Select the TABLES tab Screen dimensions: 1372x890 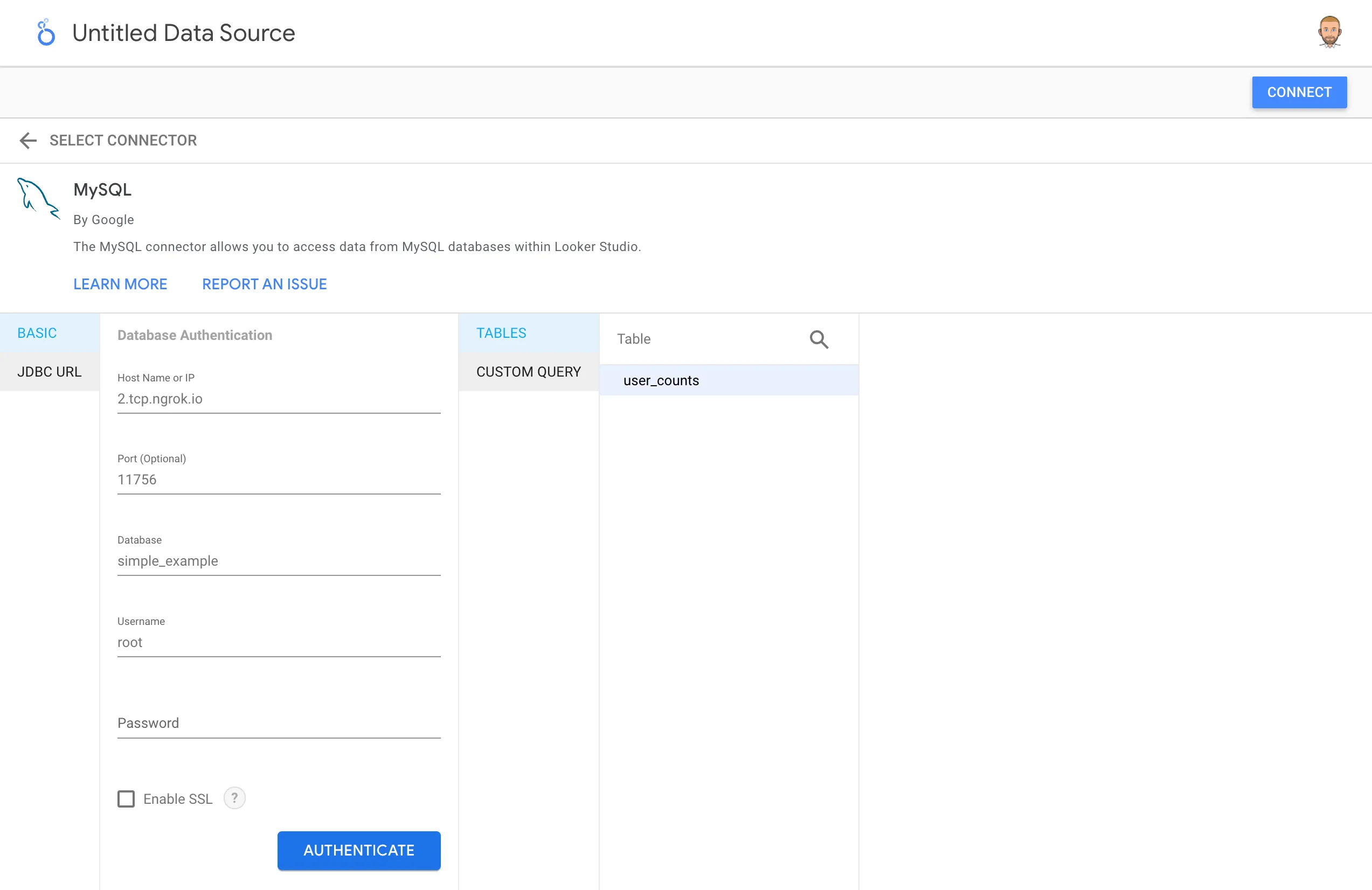click(x=501, y=333)
